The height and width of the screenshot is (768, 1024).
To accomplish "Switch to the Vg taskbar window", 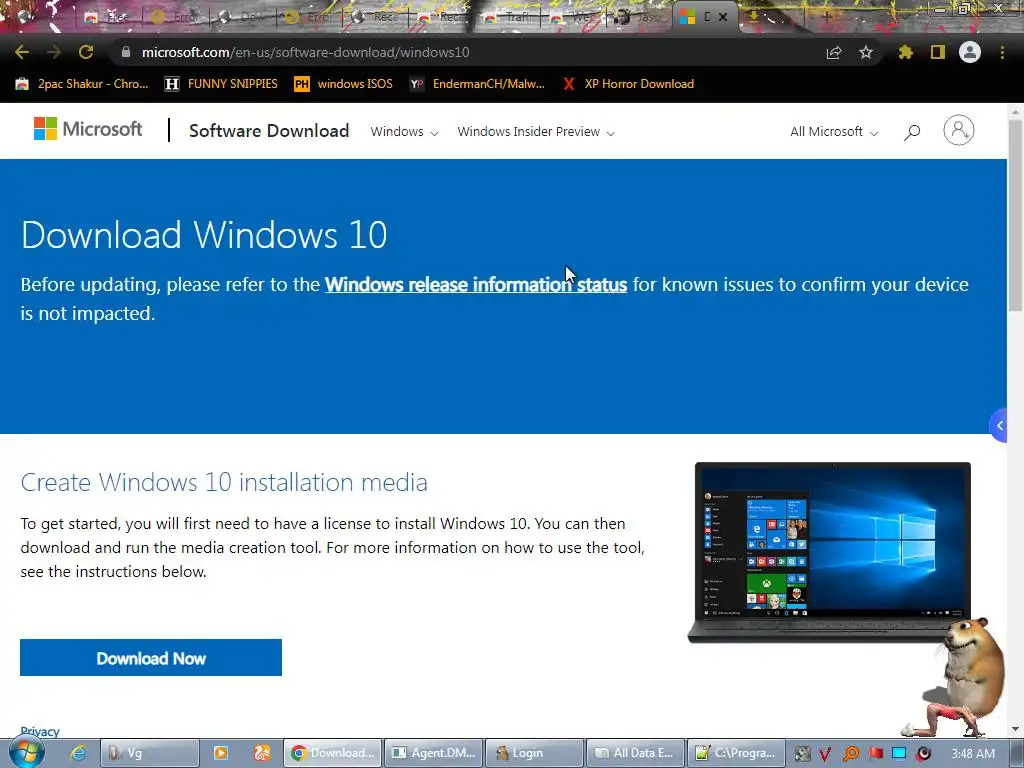I will tap(150, 753).
